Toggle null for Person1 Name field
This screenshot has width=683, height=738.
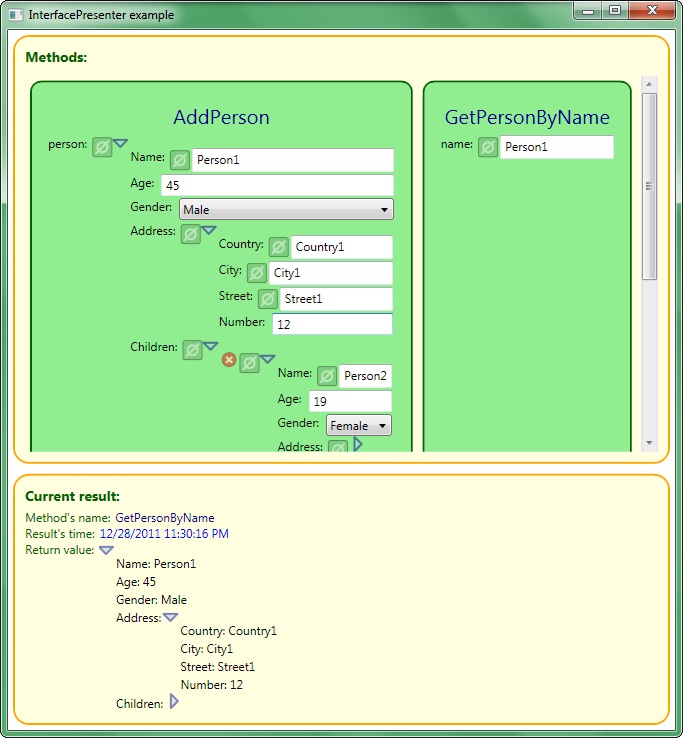click(180, 160)
